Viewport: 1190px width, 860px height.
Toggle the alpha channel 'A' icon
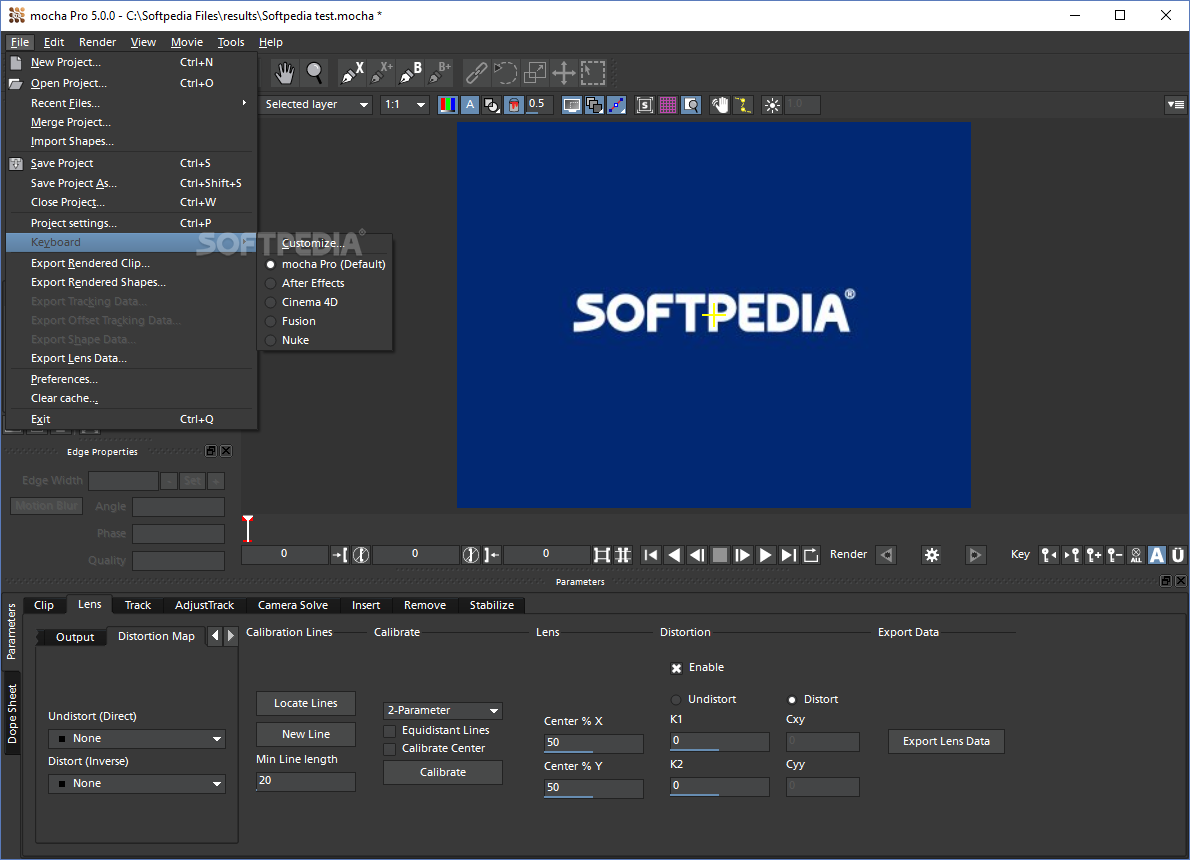click(470, 105)
